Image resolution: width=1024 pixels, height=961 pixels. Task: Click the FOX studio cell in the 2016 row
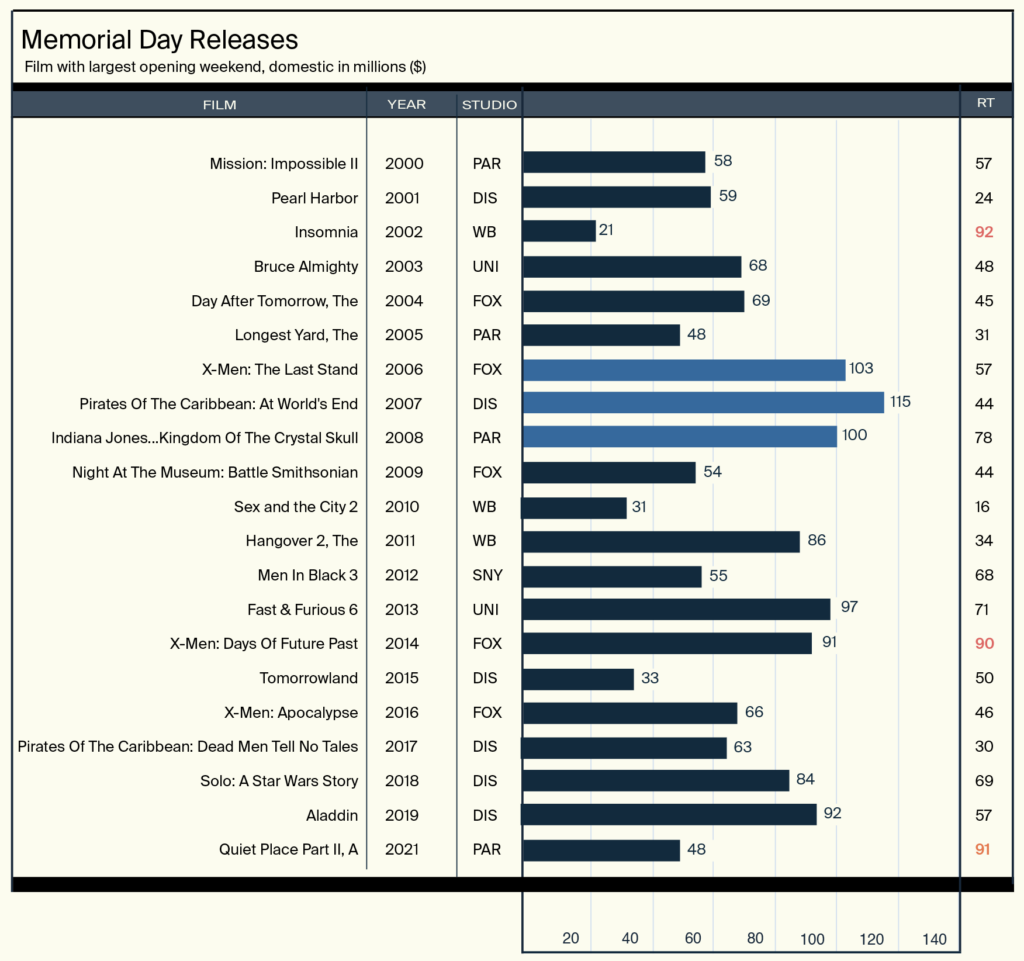coord(488,713)
